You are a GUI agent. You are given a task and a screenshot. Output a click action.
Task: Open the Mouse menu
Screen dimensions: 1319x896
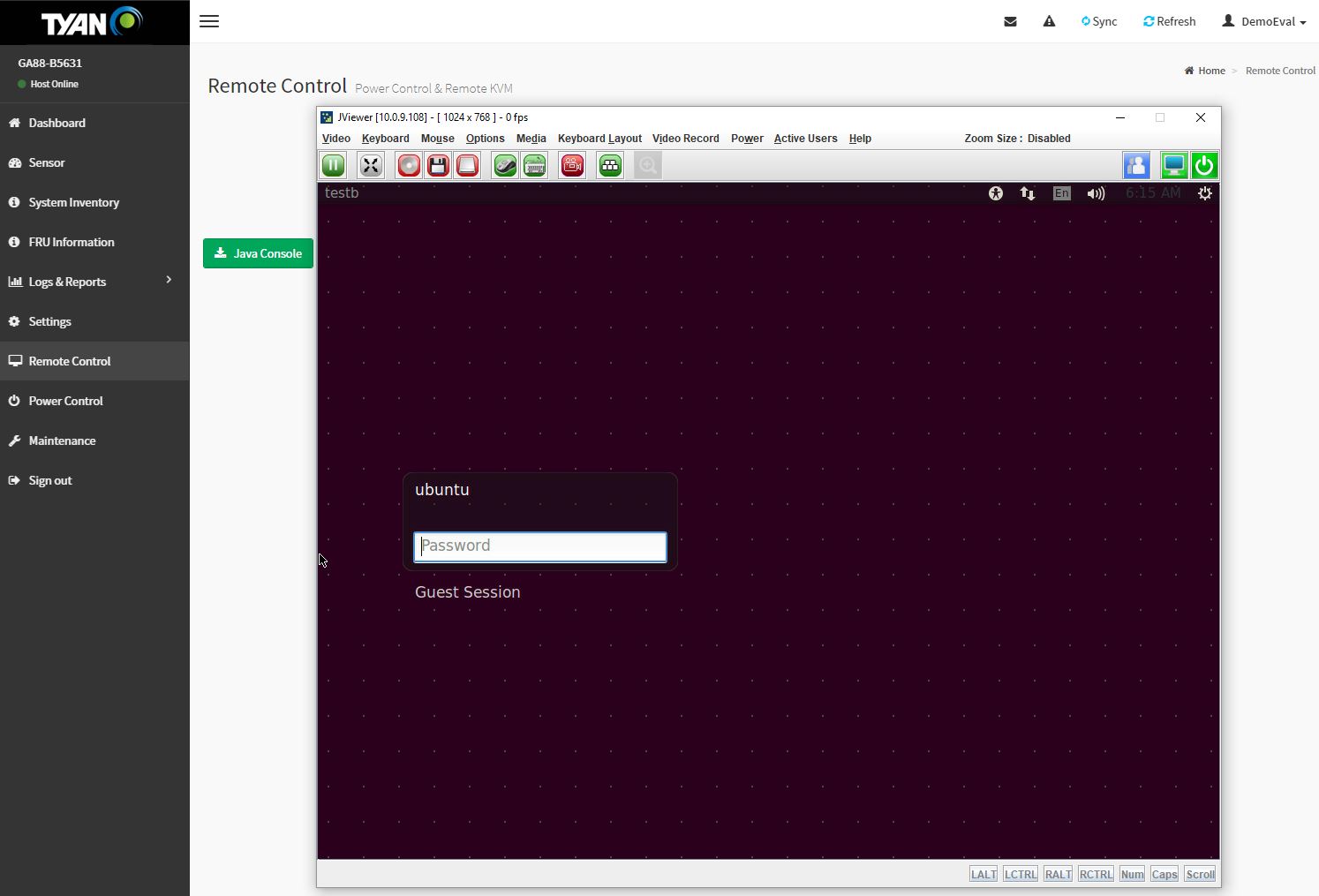coord(438,139)
